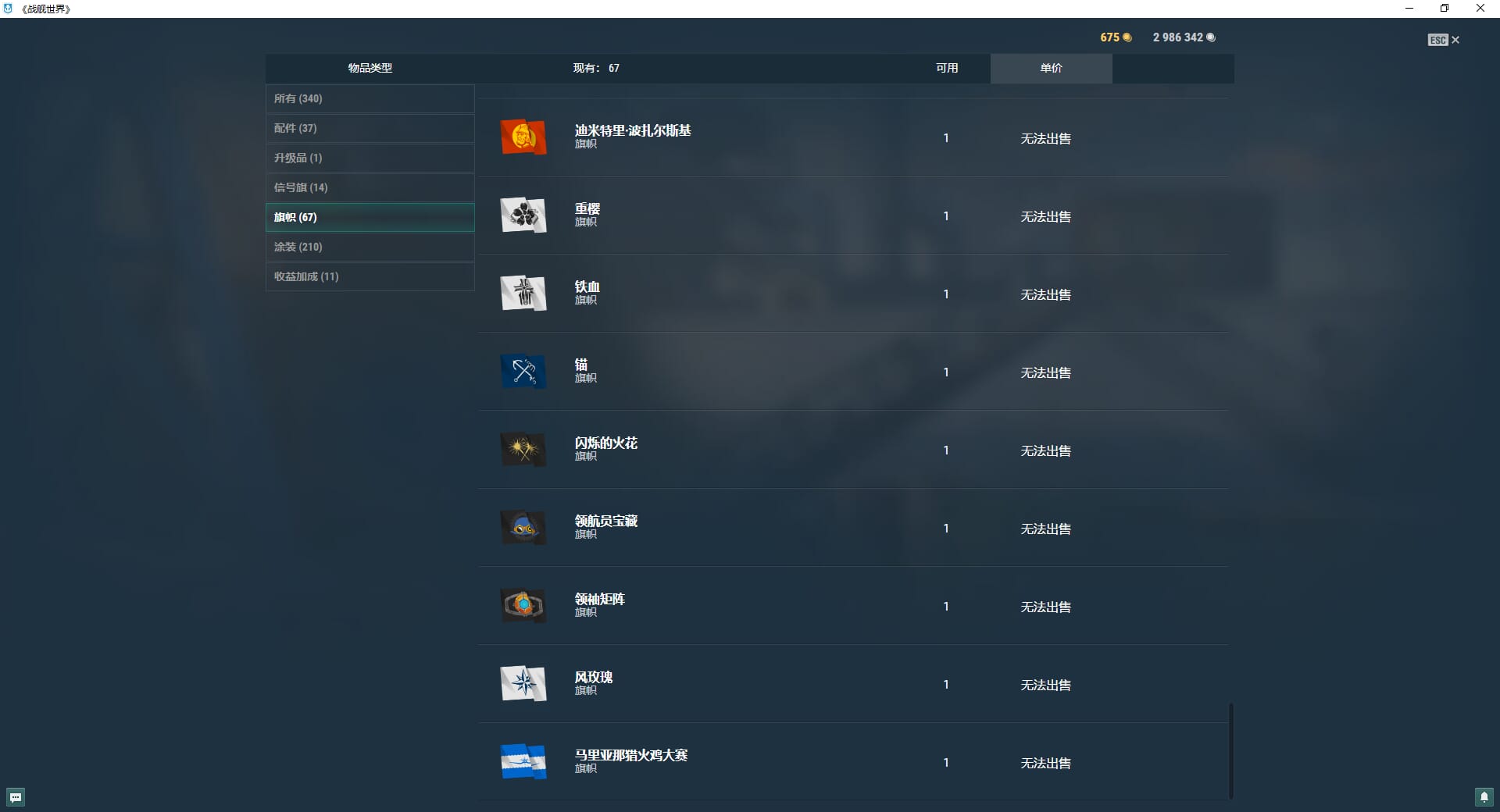Open the notification bell icon
This screenshot has height=812, width=1500.
point(1484,797)
